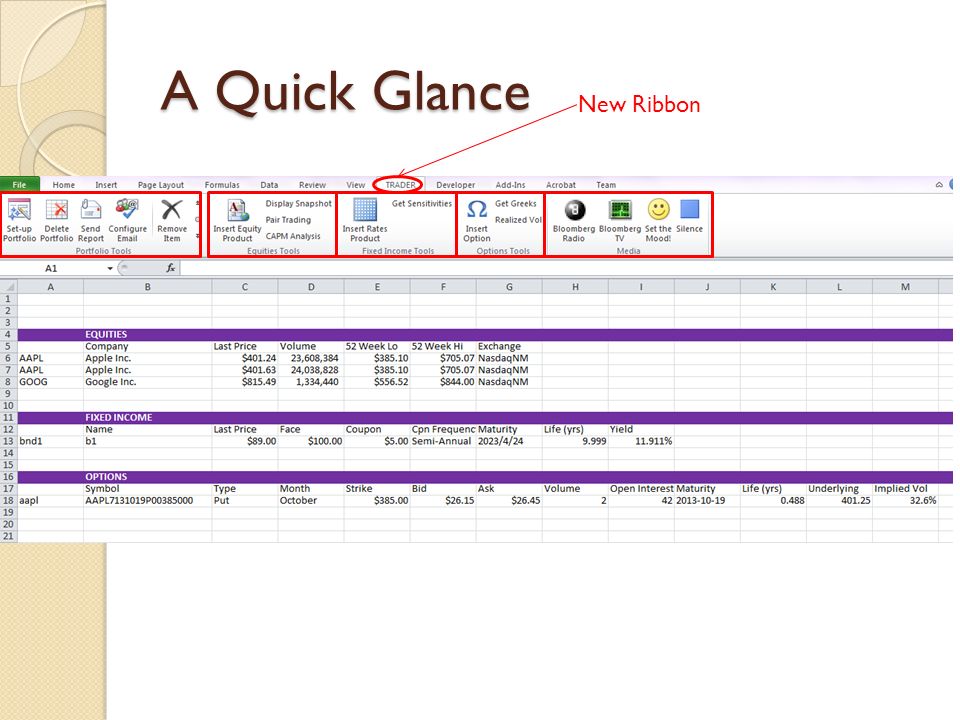Open the Formulas tab

222,185
